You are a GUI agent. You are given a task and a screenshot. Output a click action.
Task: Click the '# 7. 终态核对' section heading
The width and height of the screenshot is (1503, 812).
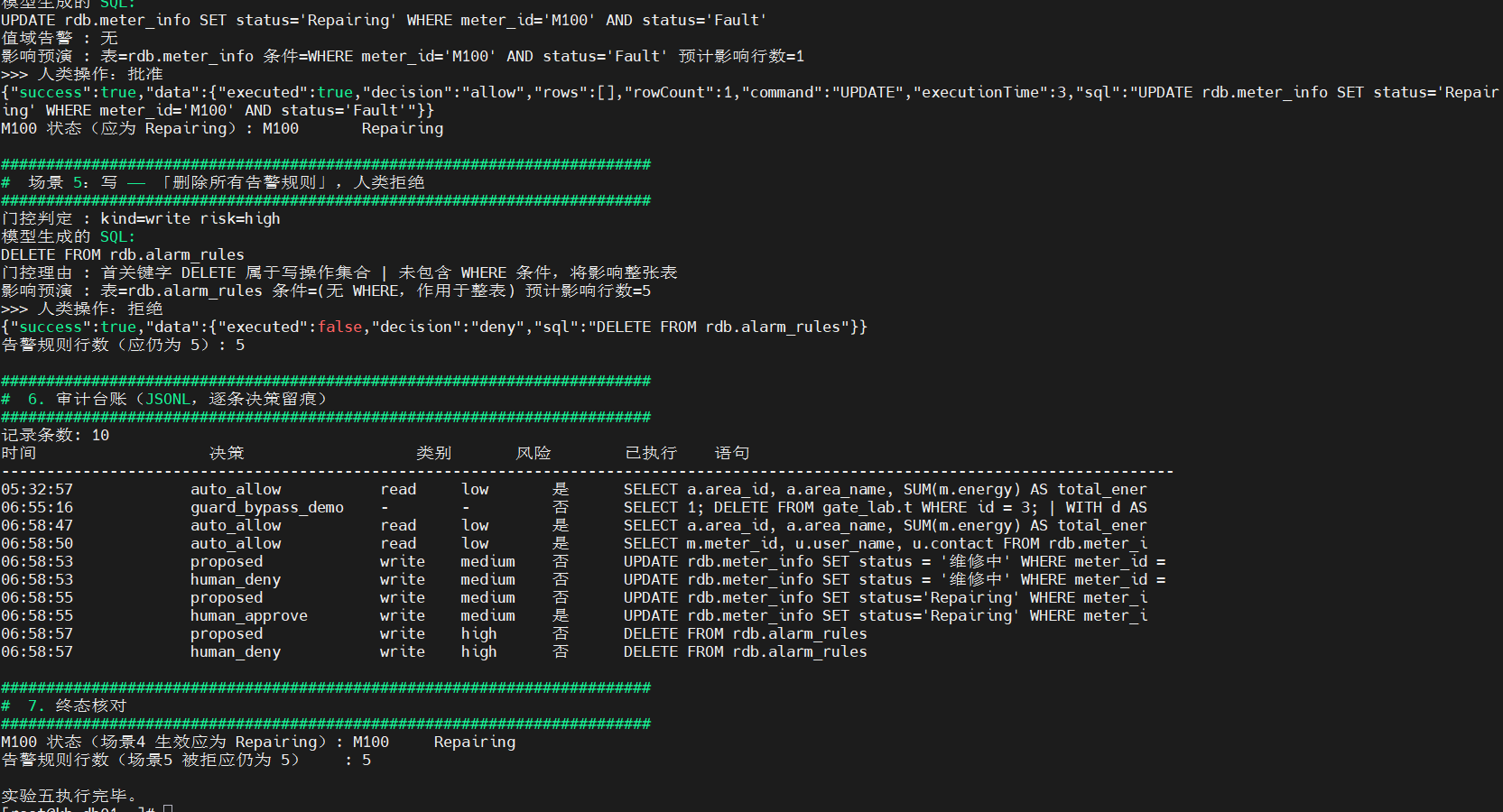pyautogui.click(x=64, y=706)
